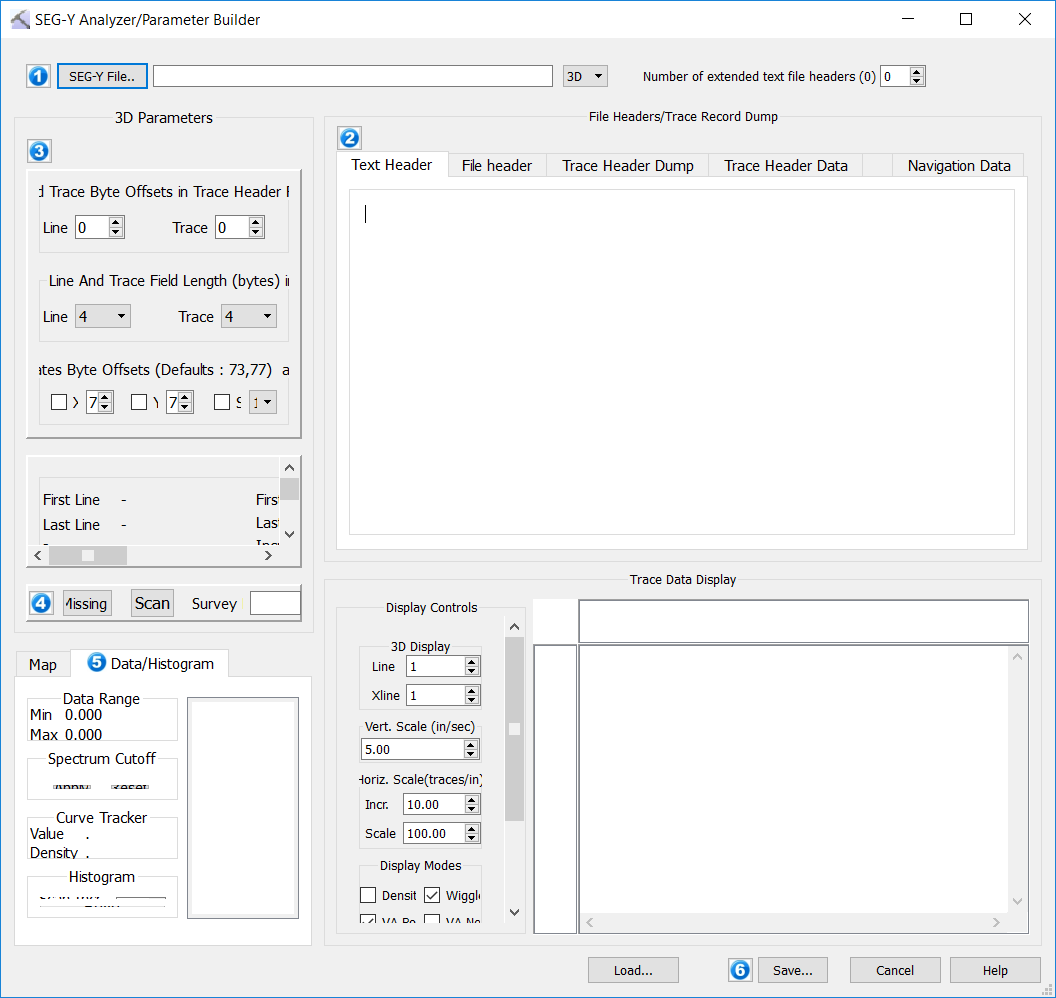Click the SEG-Y Analyzer title bar app icon
The width and height of the screenshot is (1056, 998).
(19, 19)
